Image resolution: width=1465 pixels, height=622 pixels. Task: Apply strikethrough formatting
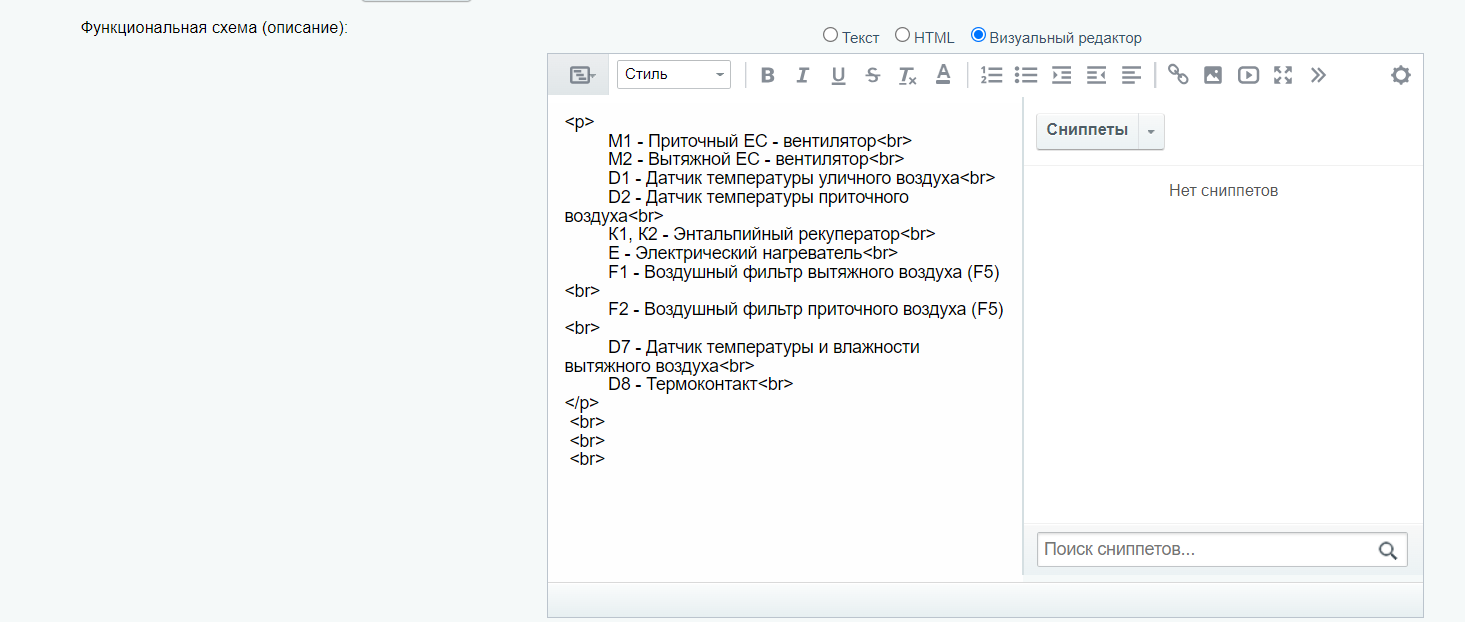[873, 75]
